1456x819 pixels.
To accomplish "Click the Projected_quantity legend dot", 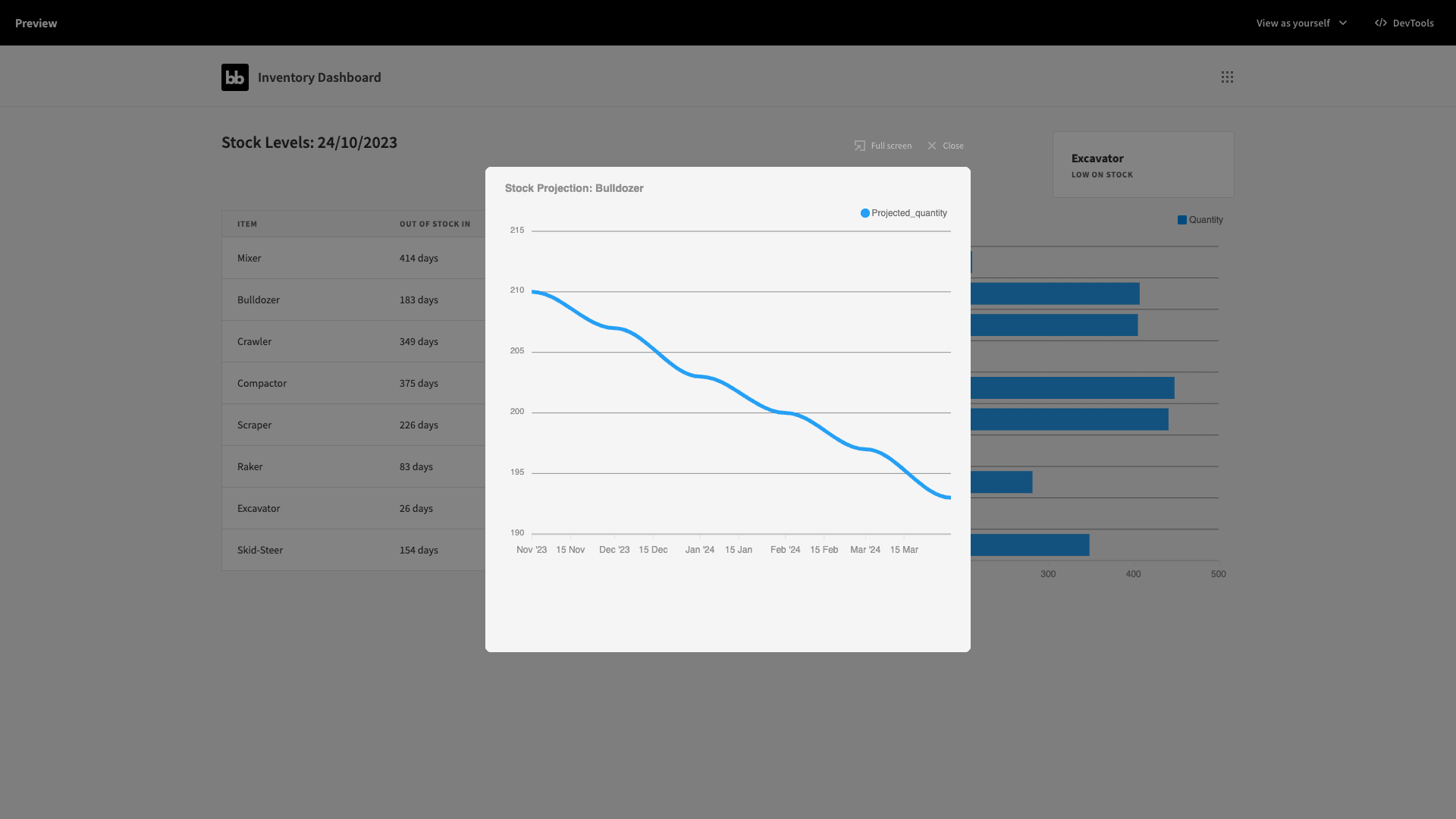I will [x=864, y=213].
